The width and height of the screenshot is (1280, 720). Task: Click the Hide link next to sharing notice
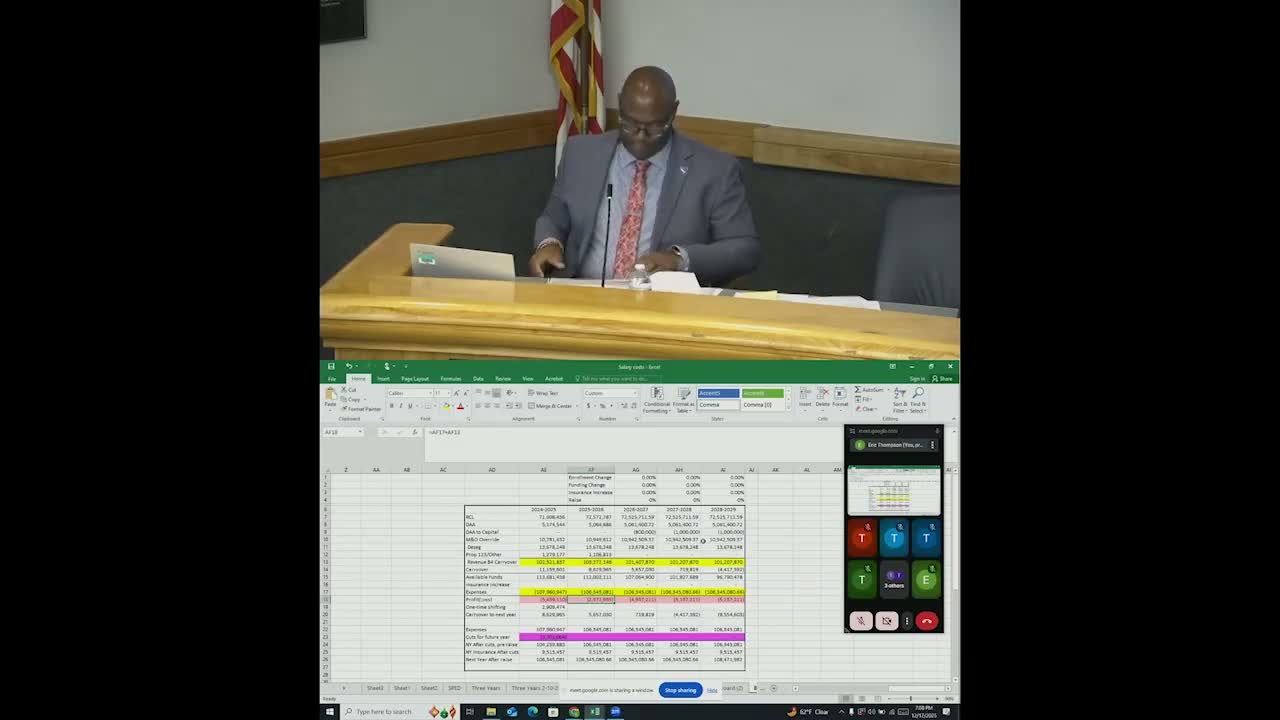point(713,690)
